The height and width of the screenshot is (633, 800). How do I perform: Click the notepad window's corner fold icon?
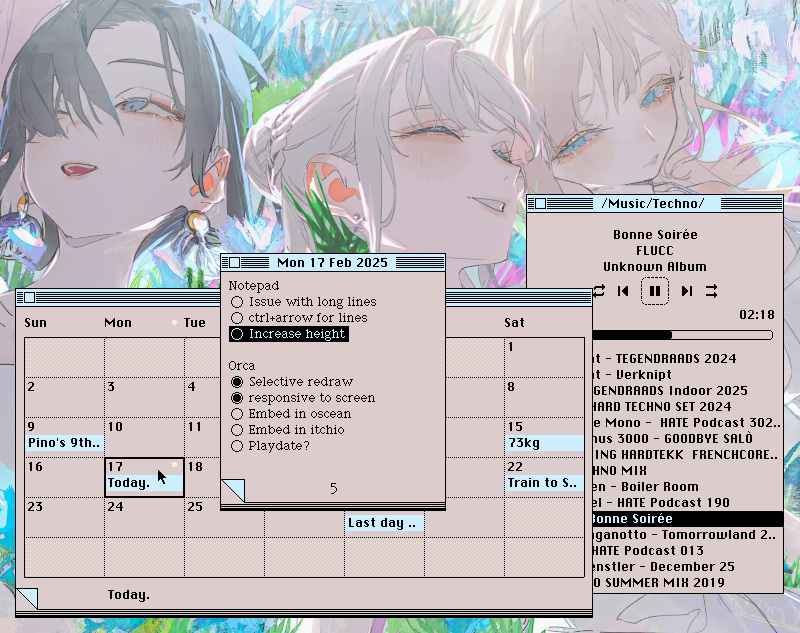point(233,490)
